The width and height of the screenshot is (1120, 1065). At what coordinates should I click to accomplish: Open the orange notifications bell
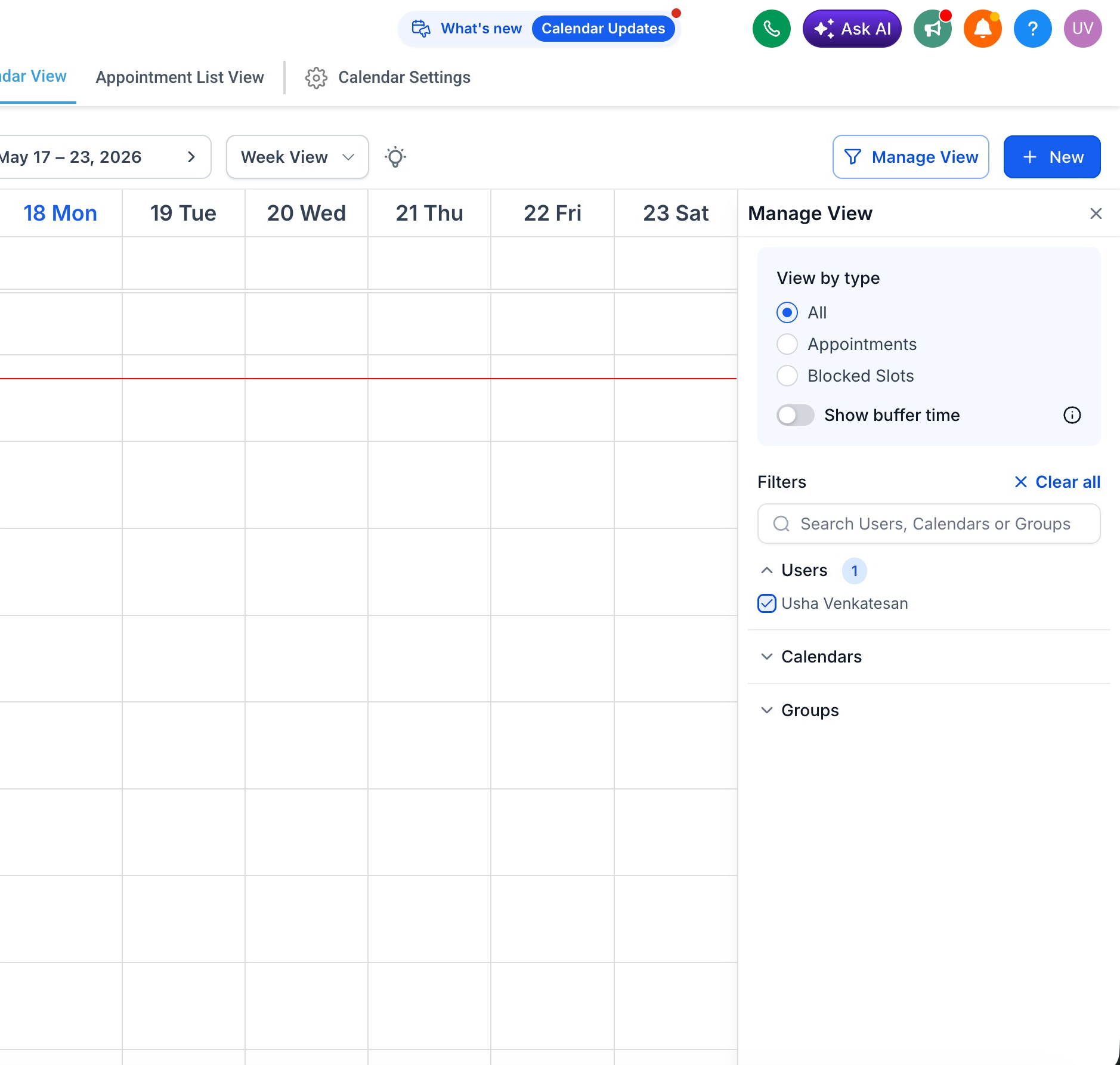pyautogui.click(x=982, y=29)
